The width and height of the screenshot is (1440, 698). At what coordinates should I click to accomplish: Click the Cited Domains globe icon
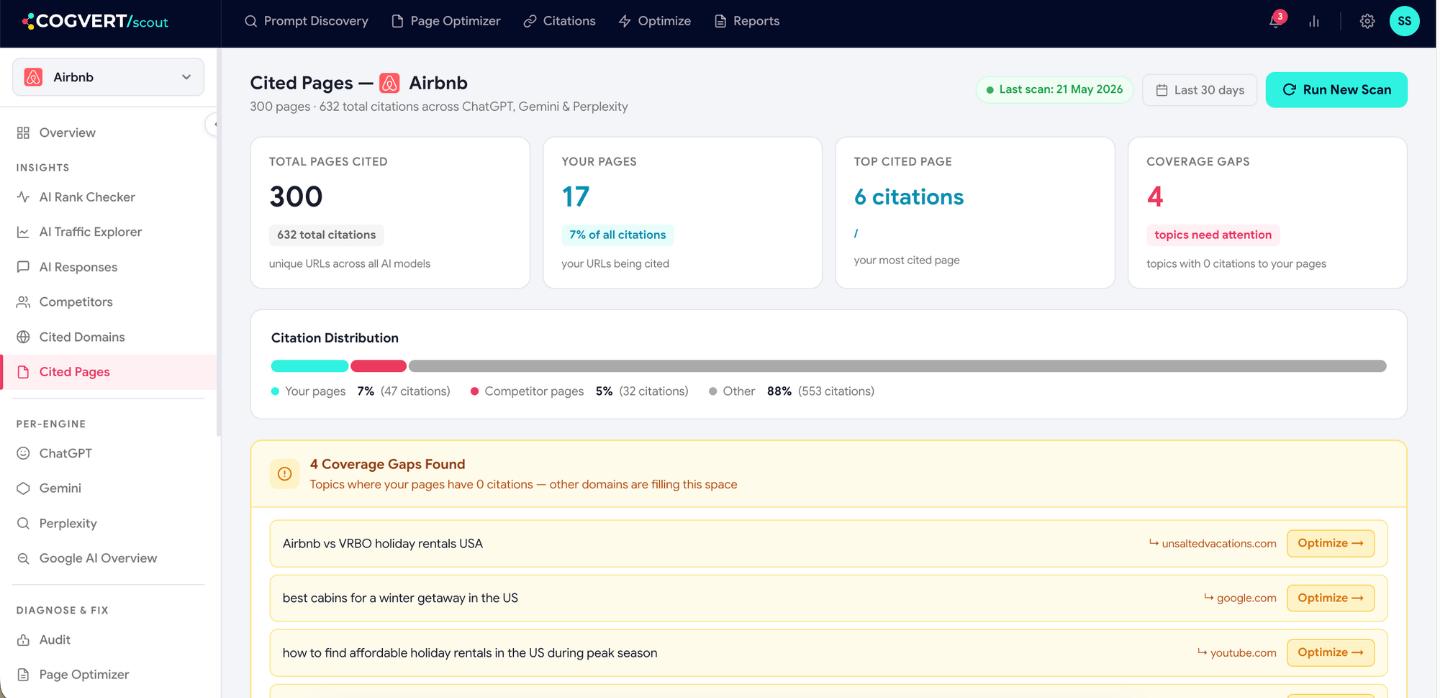[x=23, y=337]
